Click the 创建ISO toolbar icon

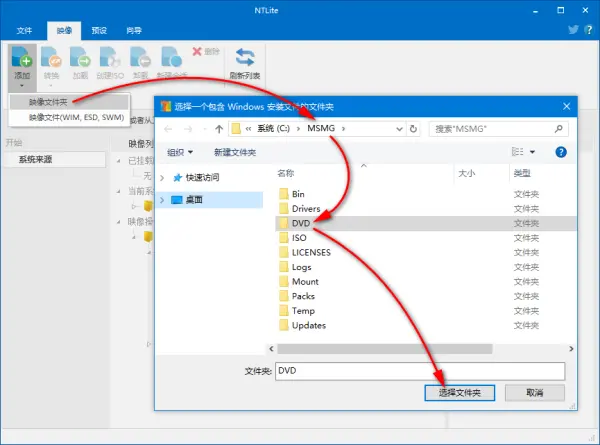click(x=110, y=58)
